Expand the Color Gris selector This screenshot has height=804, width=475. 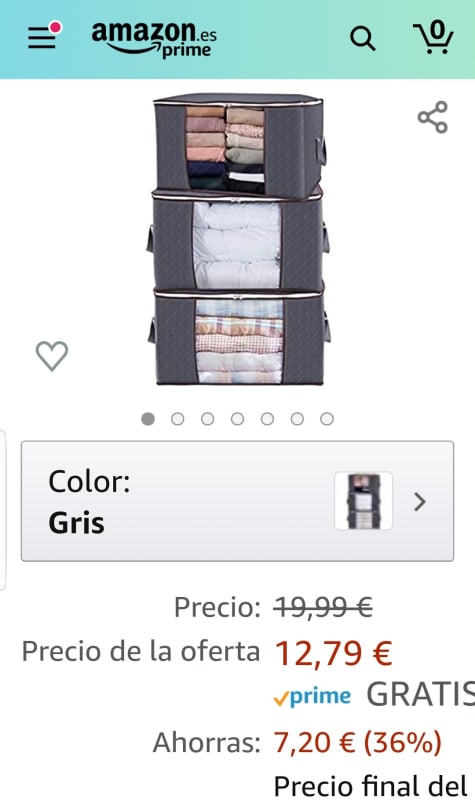click(238, 501)
